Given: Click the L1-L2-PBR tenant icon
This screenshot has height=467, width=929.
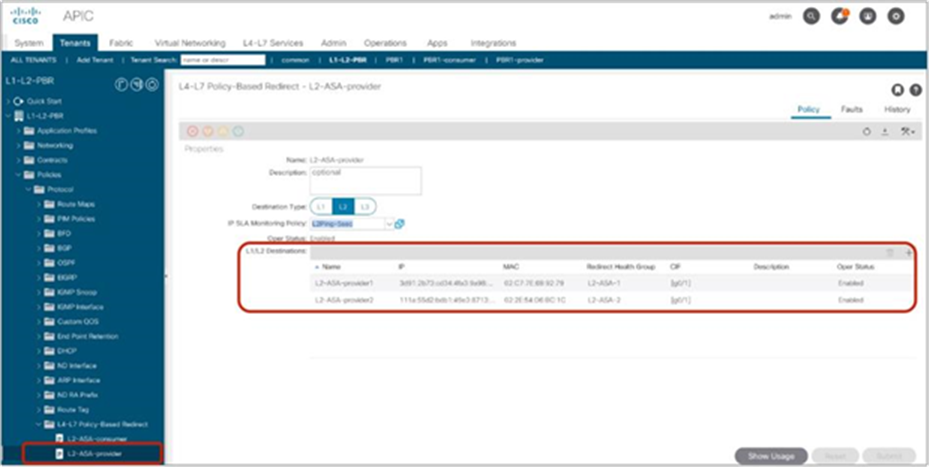Looking at the screenshot, I should (18, 116).
